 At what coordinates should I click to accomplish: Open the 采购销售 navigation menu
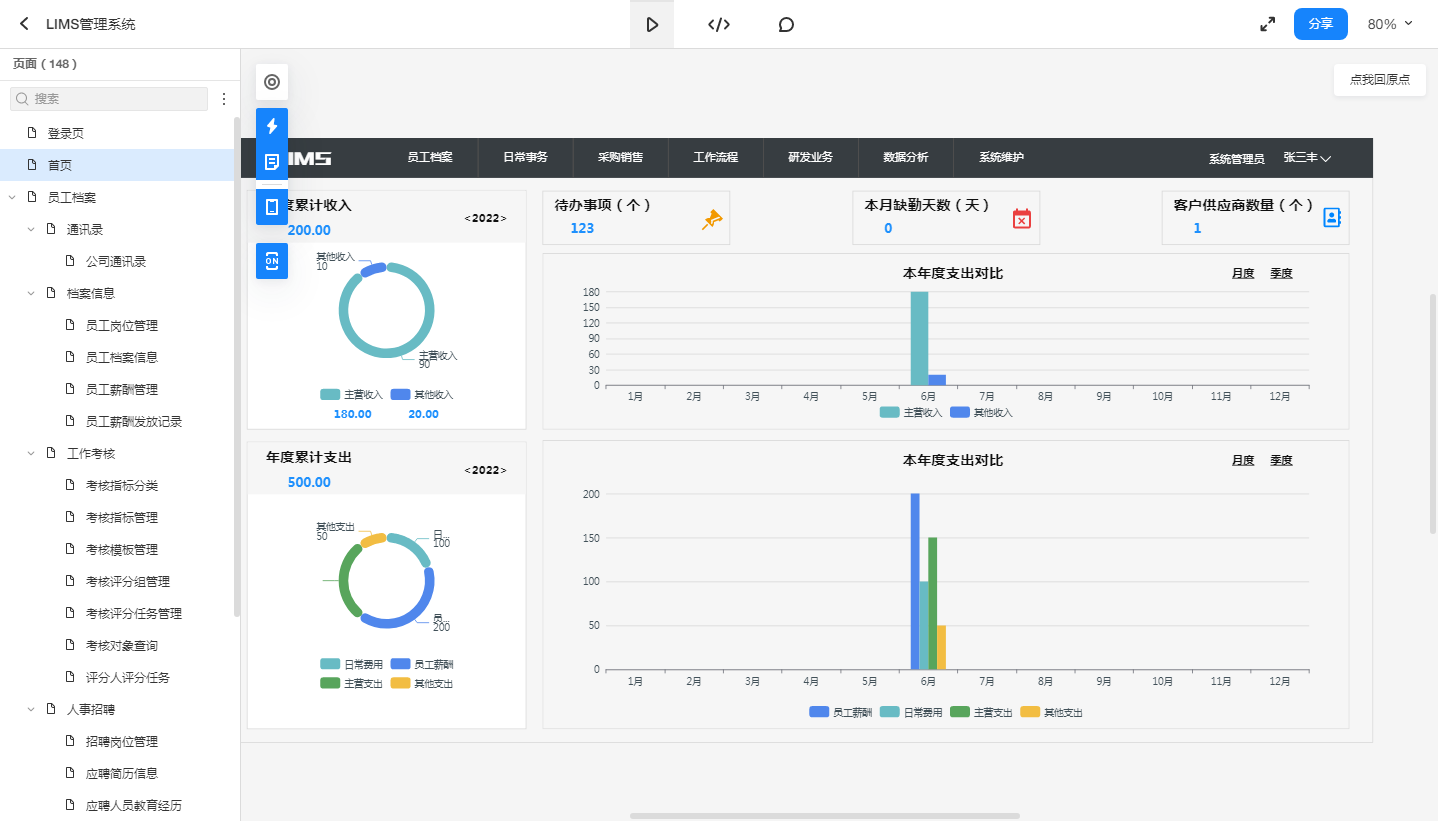[x=620, y=158]
